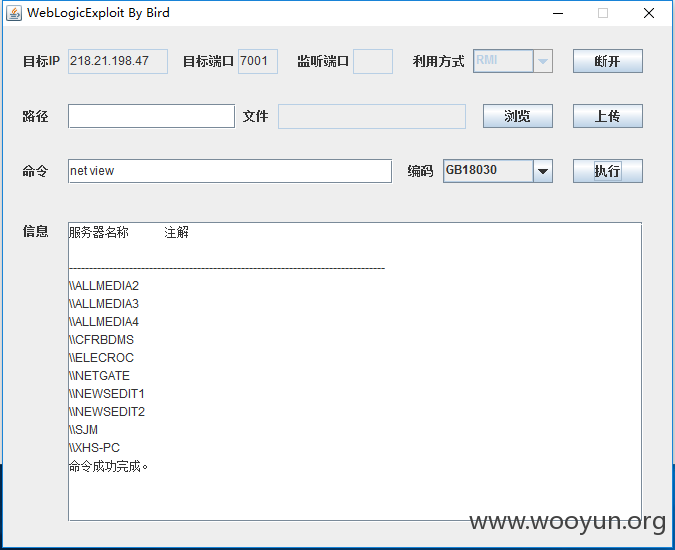The image size is (675, 550).
Task: Click the 目标端口 field showing 7001
Action: 258,61
